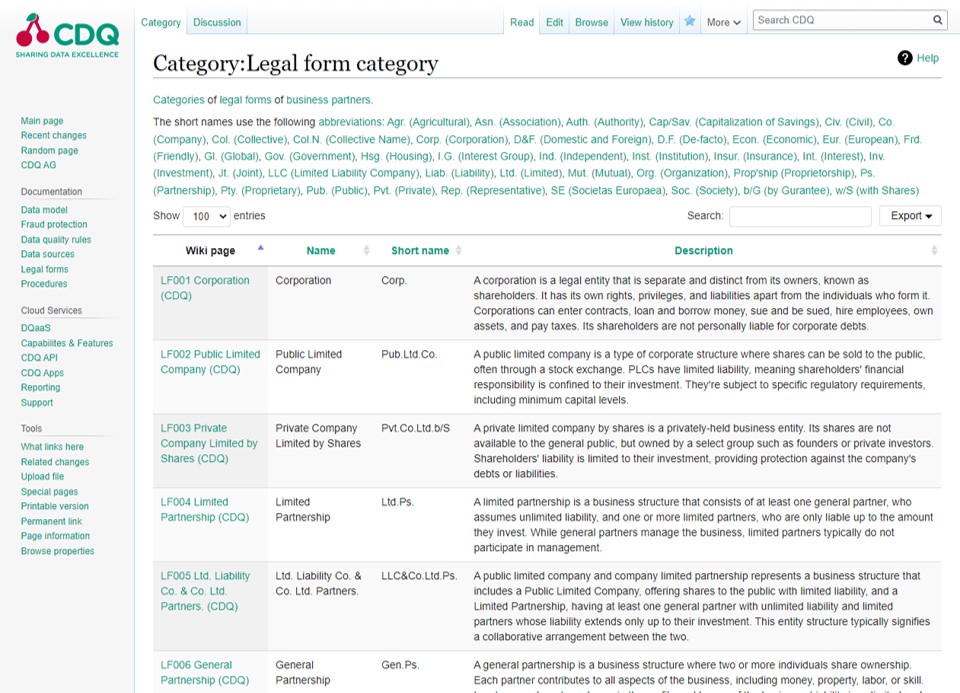Open Upload file tool

[42, 477]
